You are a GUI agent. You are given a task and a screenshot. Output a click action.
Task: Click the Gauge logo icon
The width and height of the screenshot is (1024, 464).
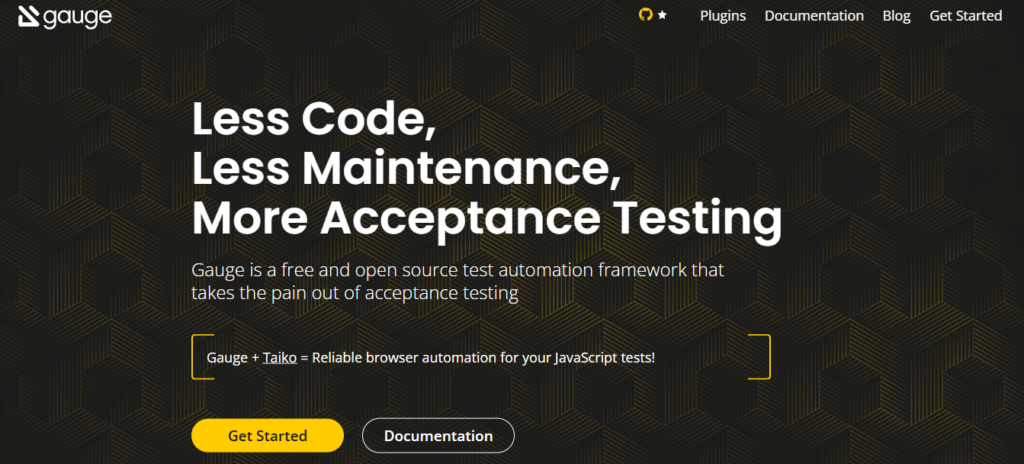coord(26,17)
